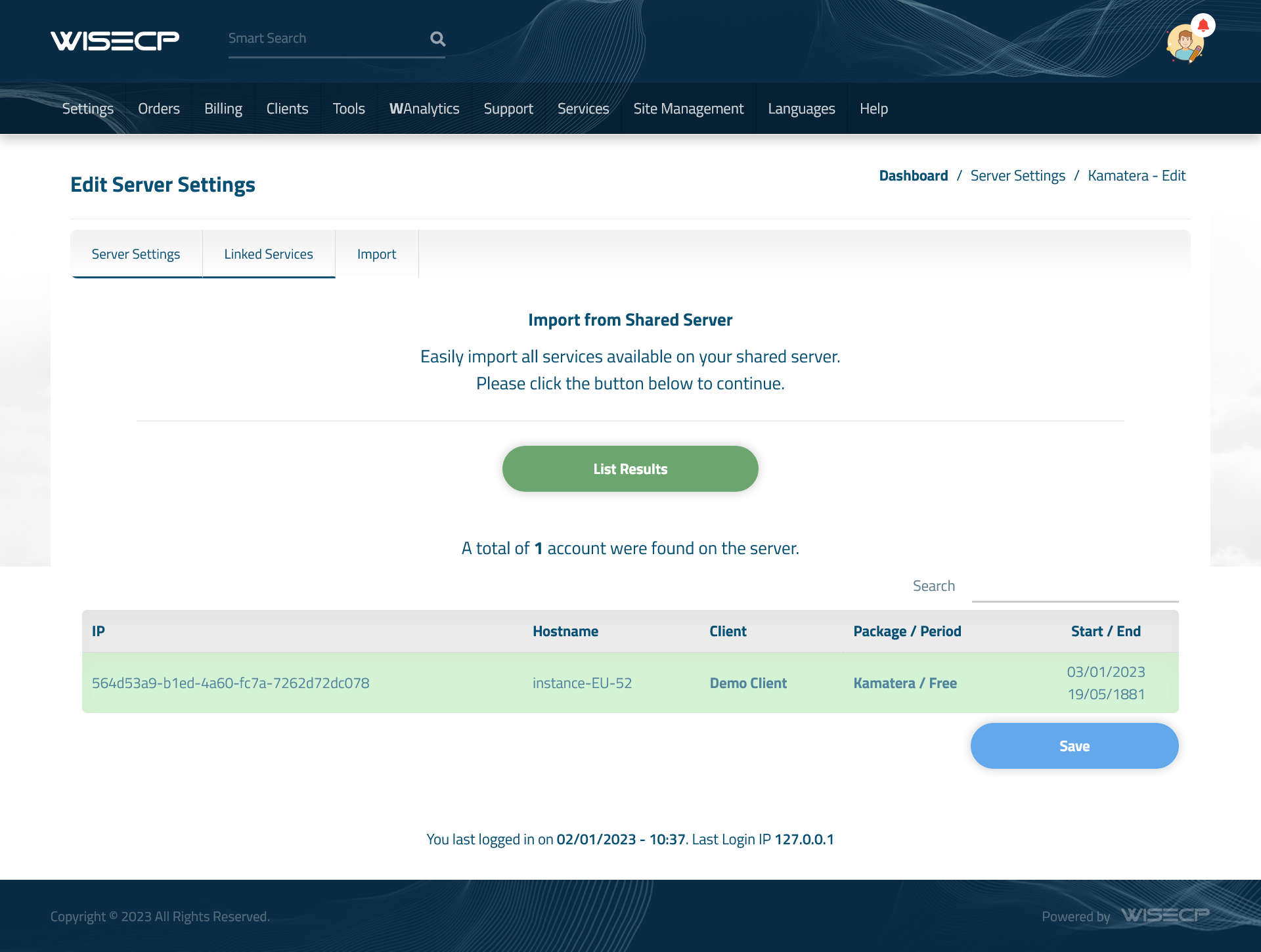The image size is (1261, 952).
Task: Click the WAnalytics menu icon
Action: click(x=424, y=108)
